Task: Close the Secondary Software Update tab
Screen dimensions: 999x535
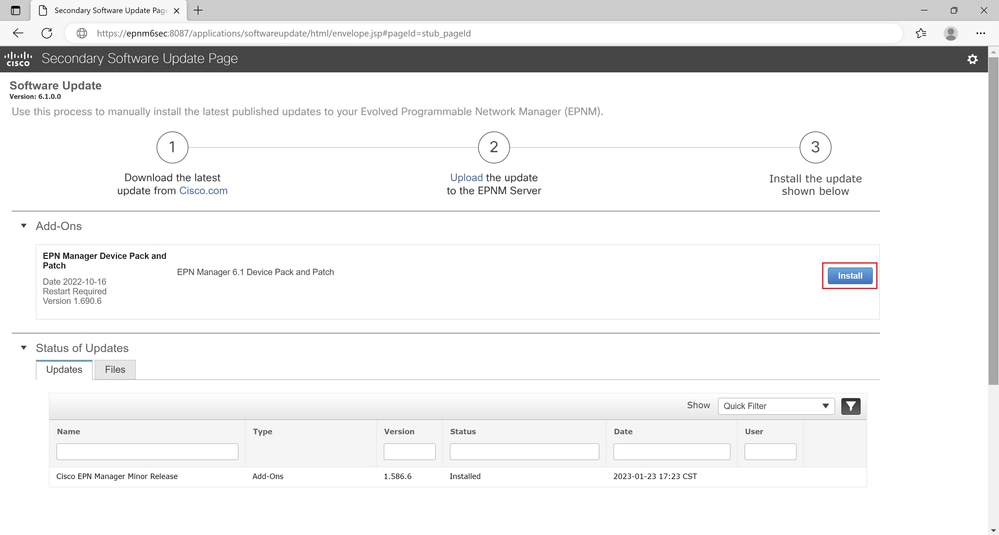Action: [x=176, y=11]
